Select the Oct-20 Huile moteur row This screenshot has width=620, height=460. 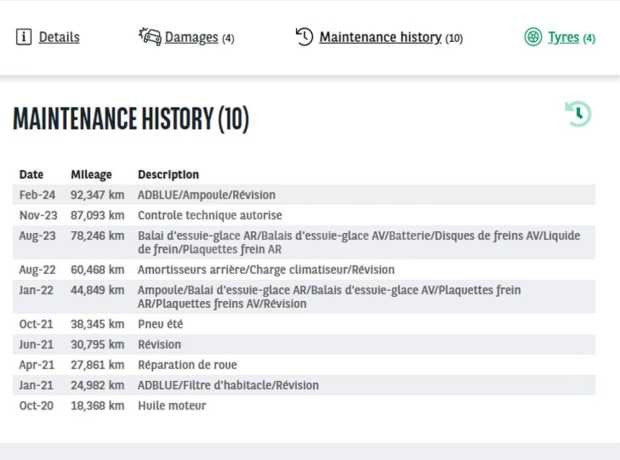coord(304,405)
